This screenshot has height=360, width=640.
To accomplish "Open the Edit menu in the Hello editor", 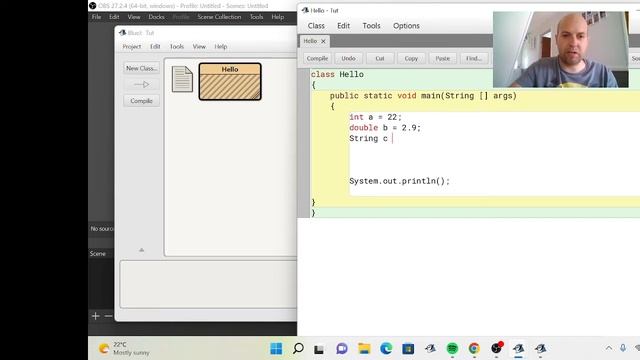I will coord(343,26).
